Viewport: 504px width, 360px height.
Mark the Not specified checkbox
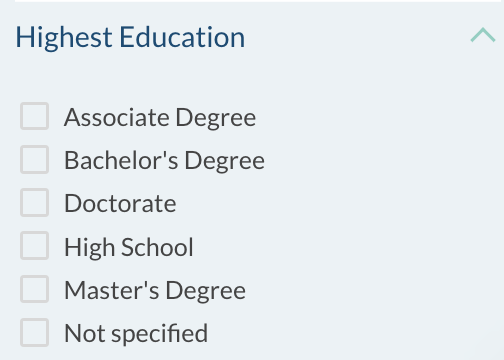tap(35, 332)
